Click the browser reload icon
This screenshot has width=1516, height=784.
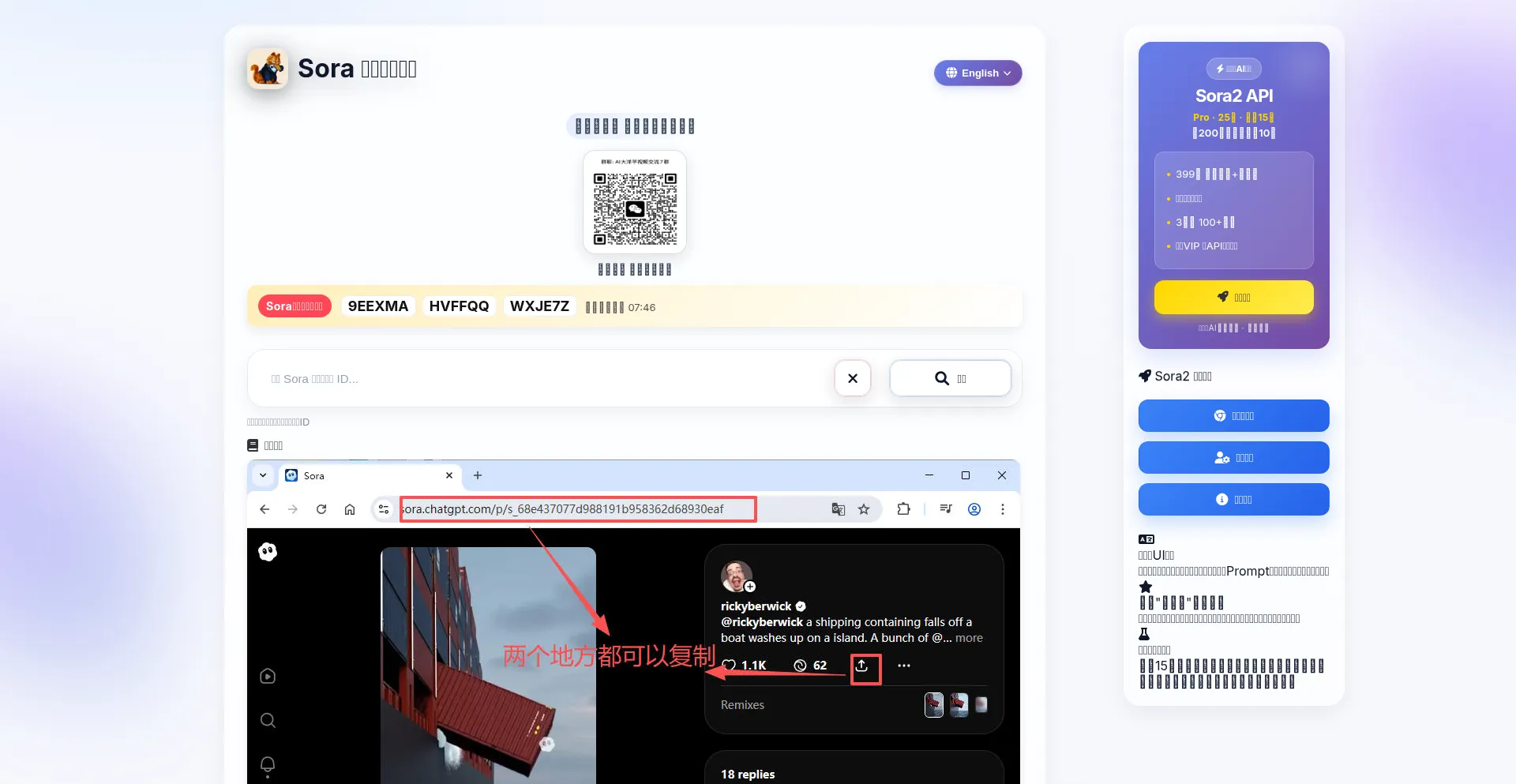pyautogui.click(x=321, y=509)
